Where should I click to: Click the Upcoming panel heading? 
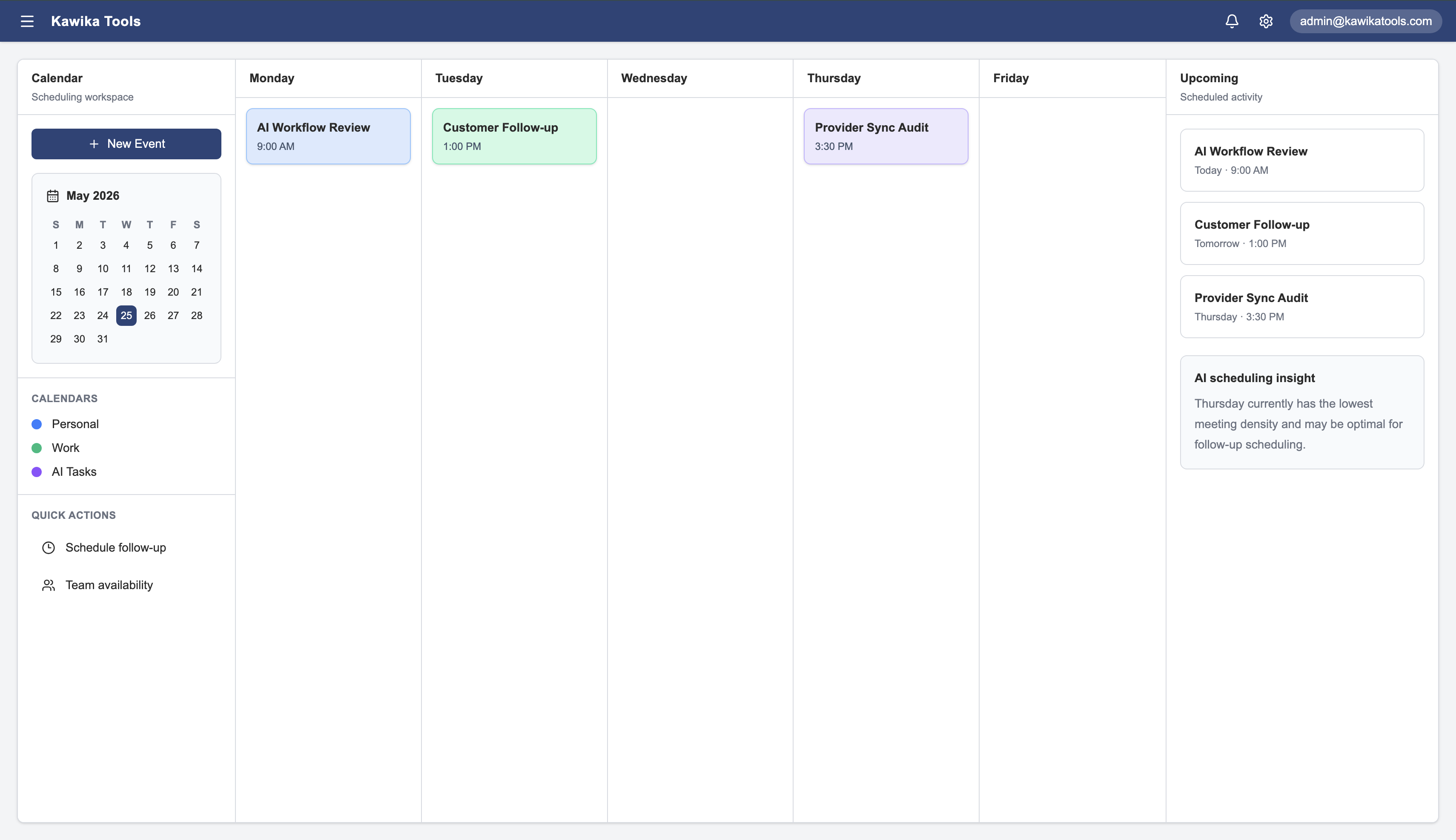click(1209, 78)
